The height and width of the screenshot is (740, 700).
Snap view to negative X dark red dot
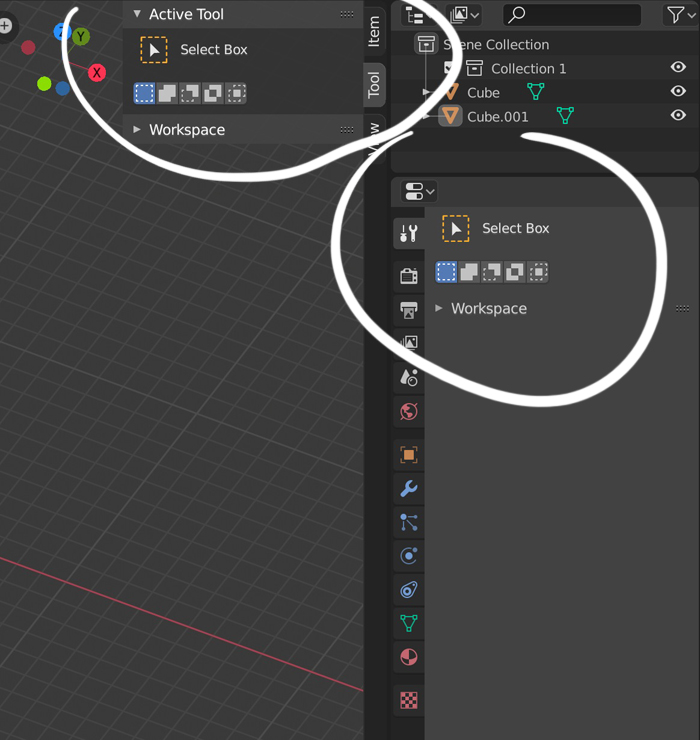click(x=28, y=47)
